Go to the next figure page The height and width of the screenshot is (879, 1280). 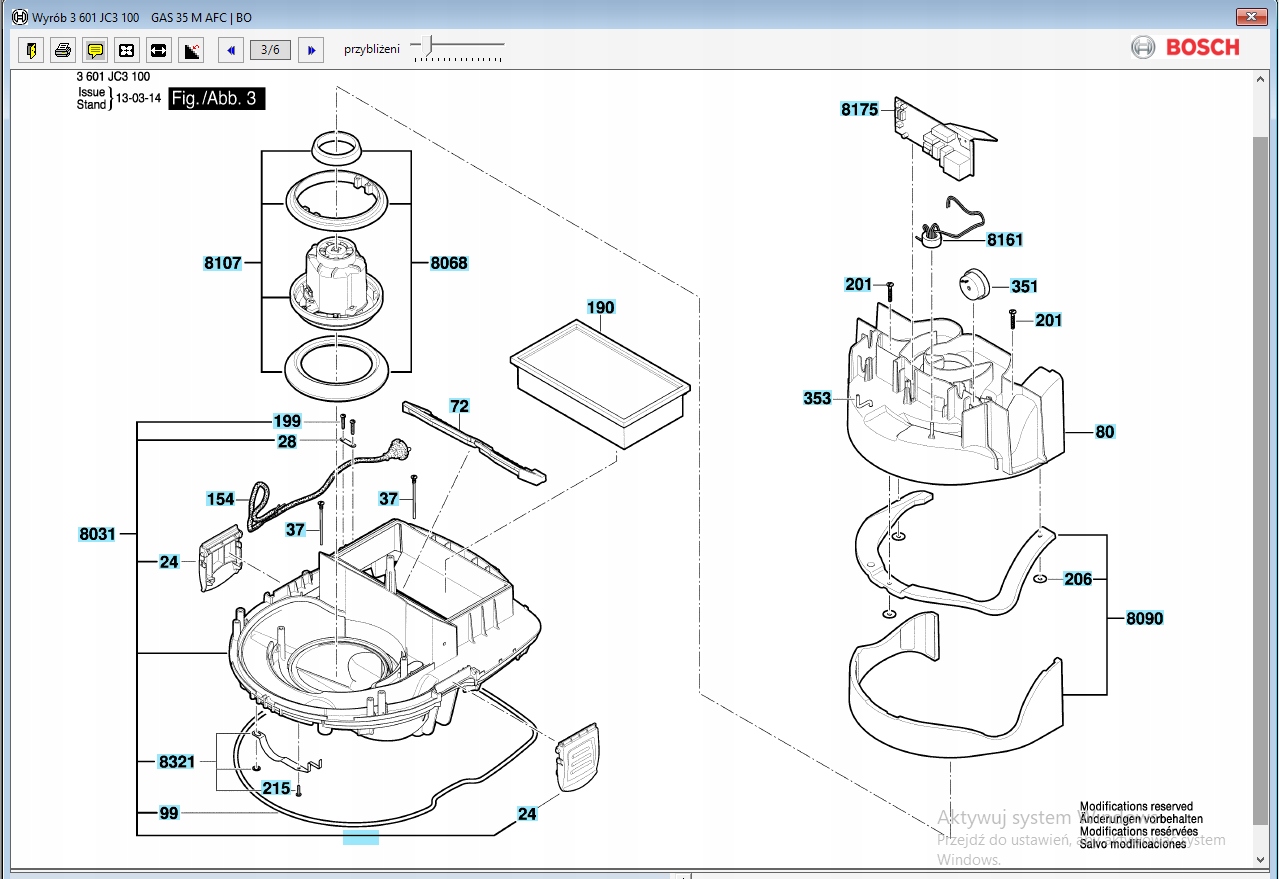tap(311, 50)
